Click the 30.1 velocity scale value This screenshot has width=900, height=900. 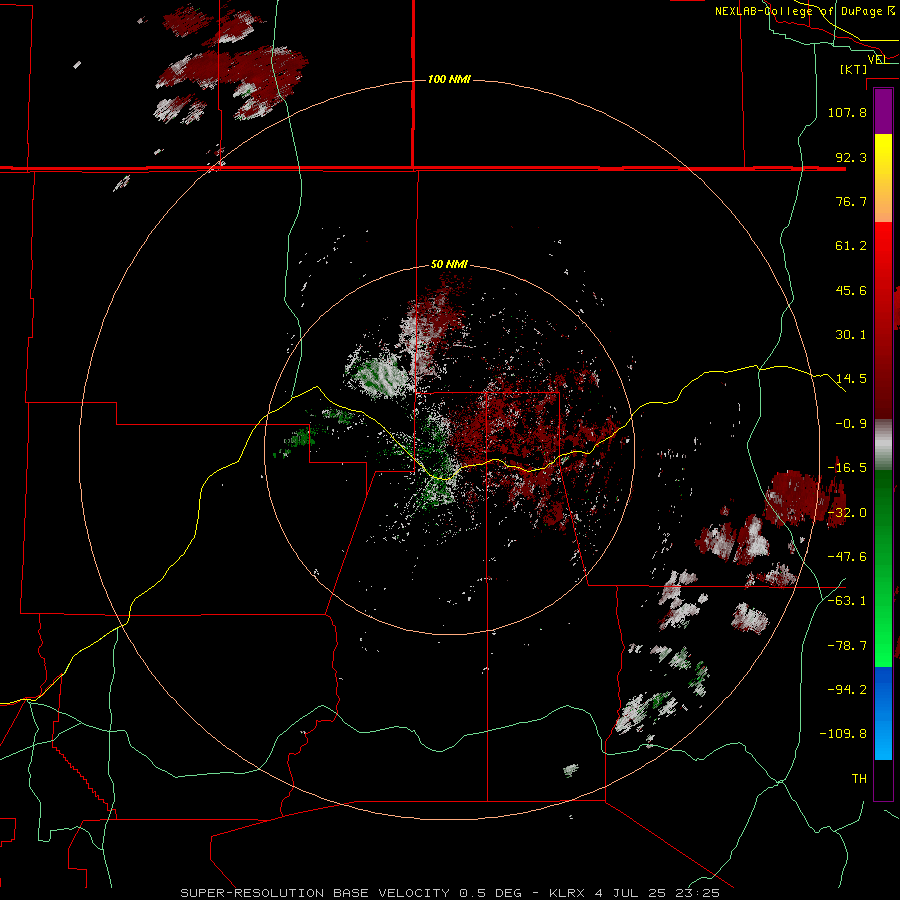[851, 335]
